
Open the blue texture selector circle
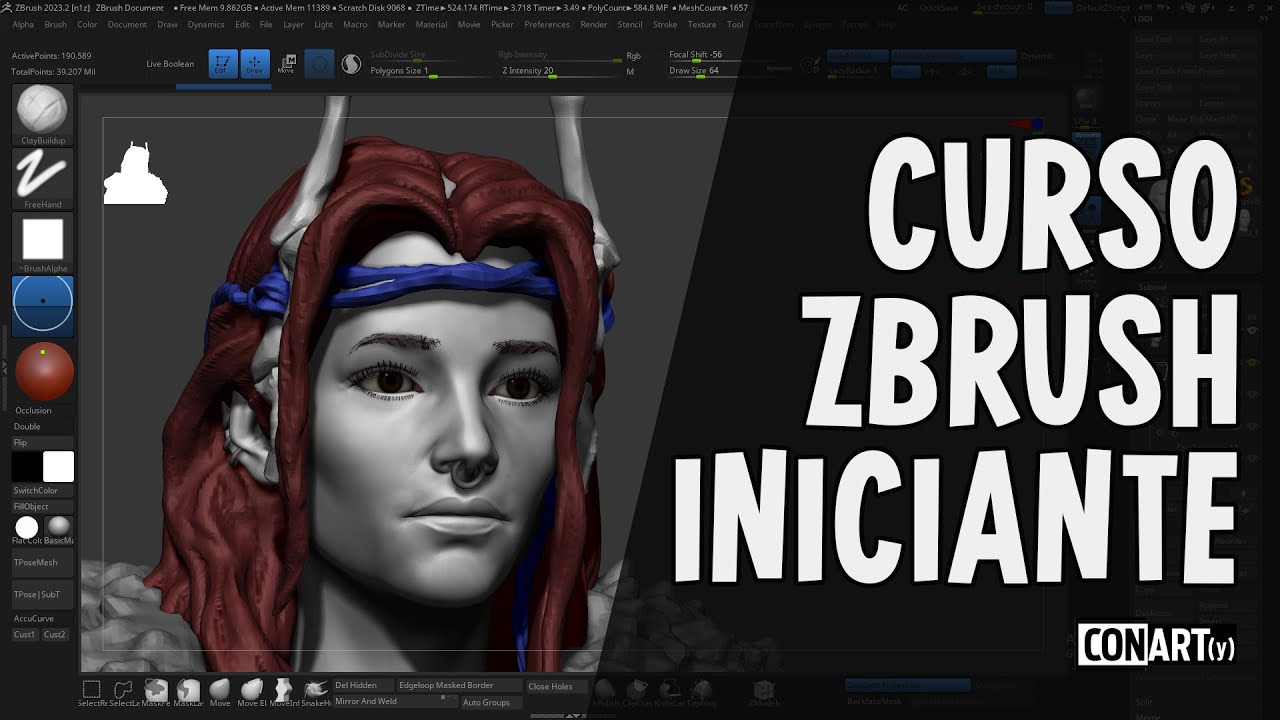coord(43,304)
